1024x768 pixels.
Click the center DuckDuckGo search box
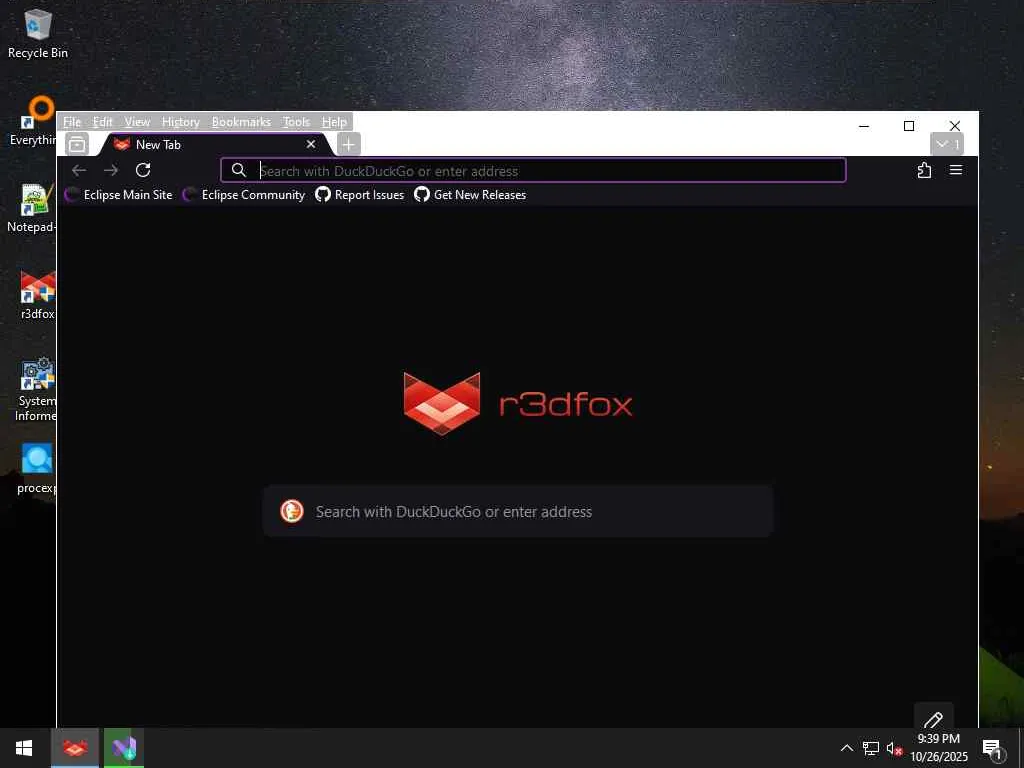tap(518, 511)
